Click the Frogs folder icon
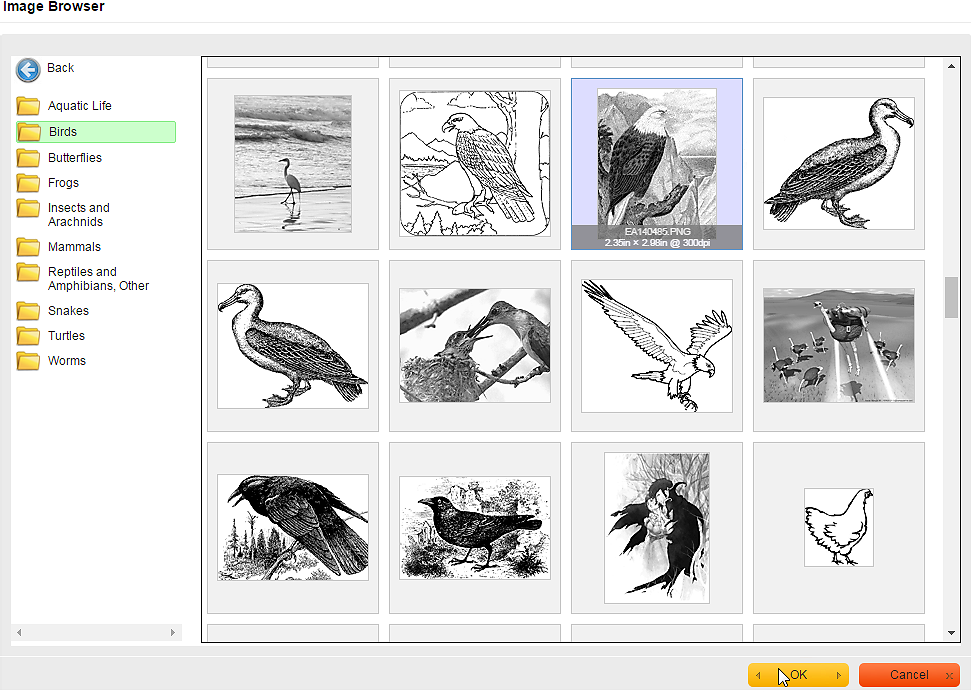This screenshot has width=972, height=693. point(29,183)
